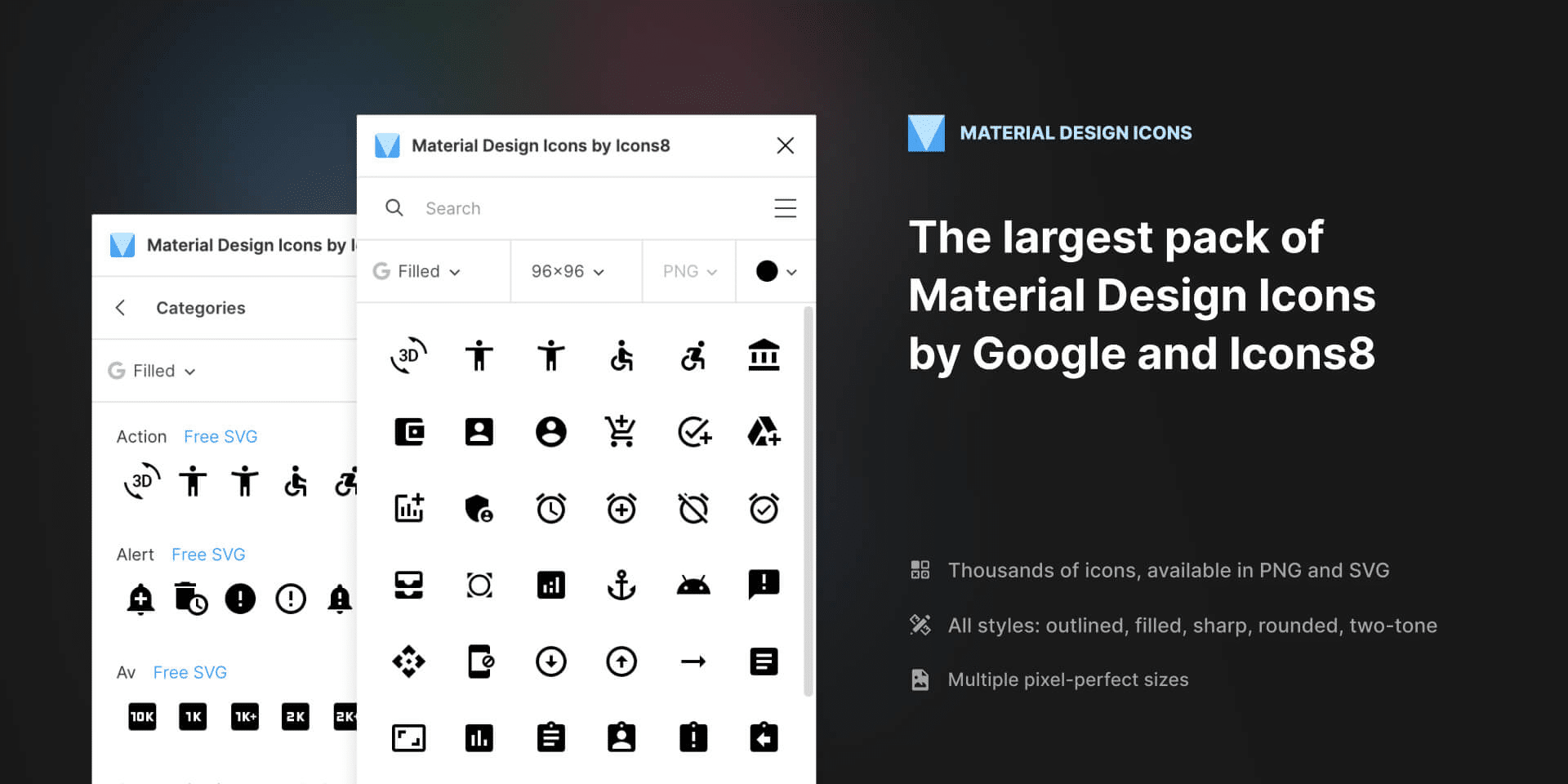Click the alarm off icon
Screen dimensions: 1568x784
693,508
